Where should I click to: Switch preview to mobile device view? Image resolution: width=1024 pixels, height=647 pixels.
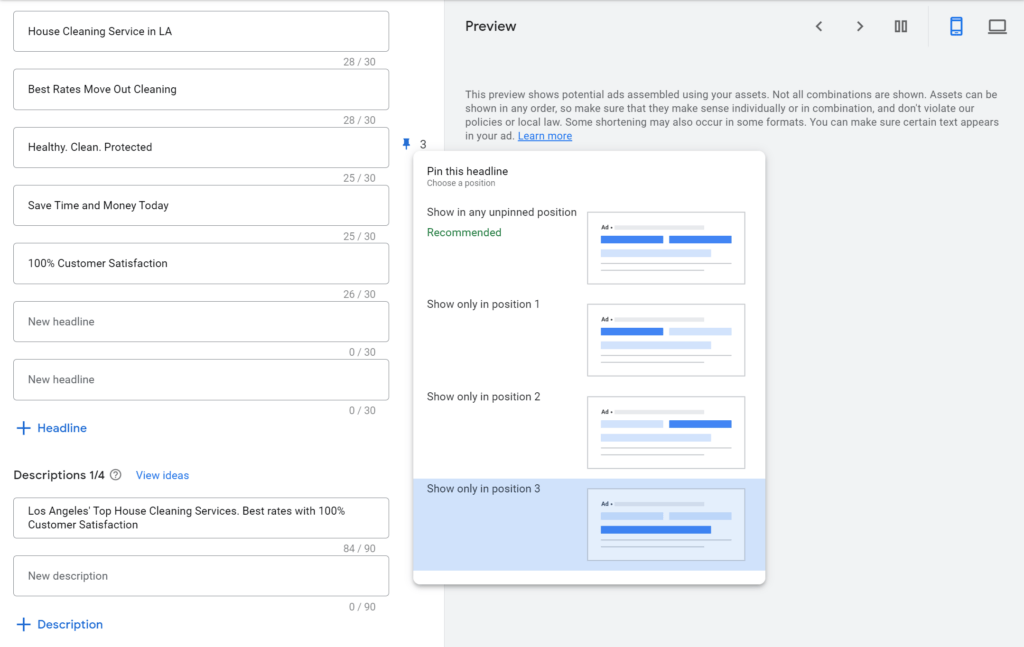click(956, 27)
